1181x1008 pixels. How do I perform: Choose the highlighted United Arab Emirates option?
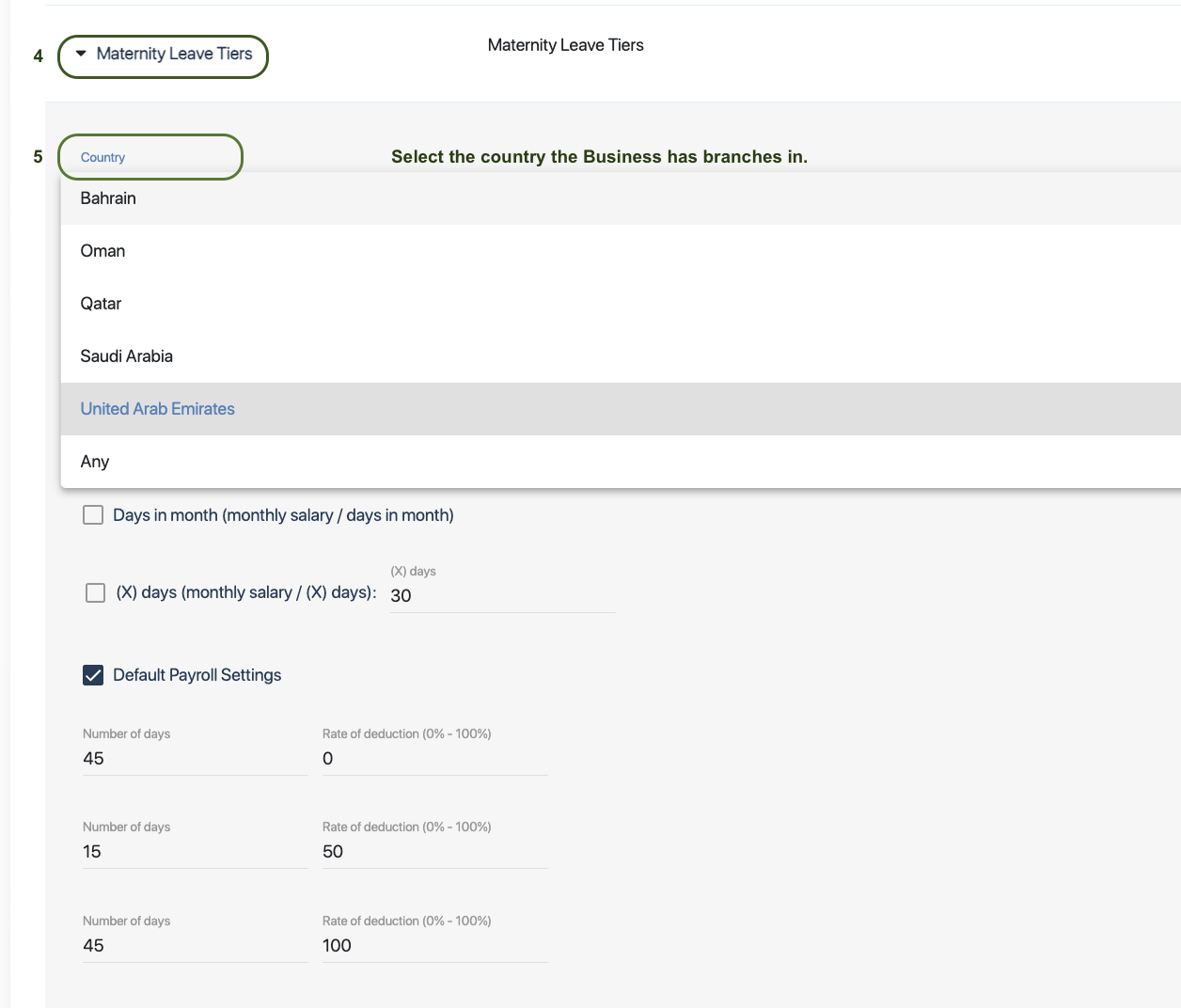[157, 409]
